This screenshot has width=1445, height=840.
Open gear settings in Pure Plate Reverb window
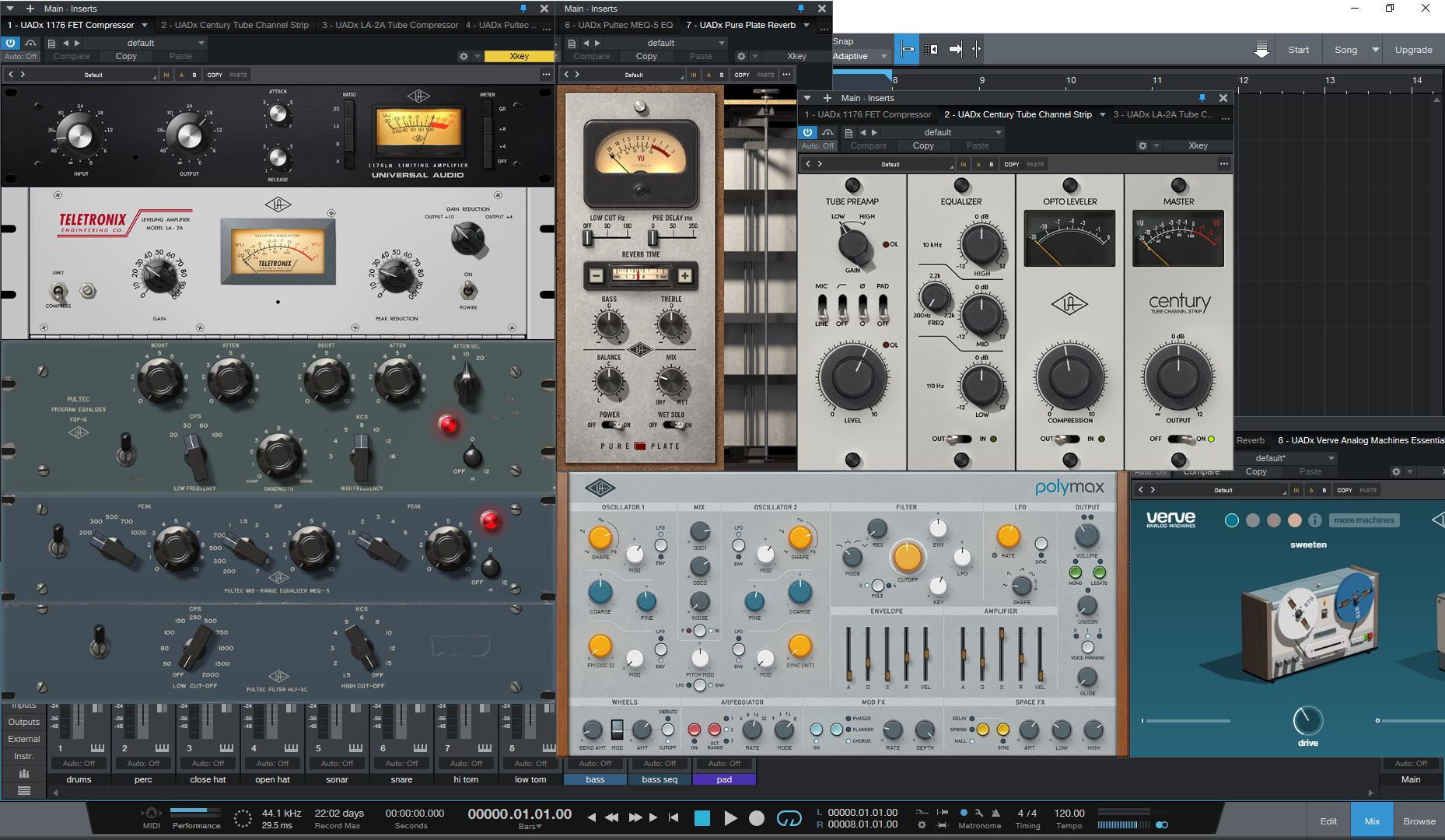click(741, 56)
